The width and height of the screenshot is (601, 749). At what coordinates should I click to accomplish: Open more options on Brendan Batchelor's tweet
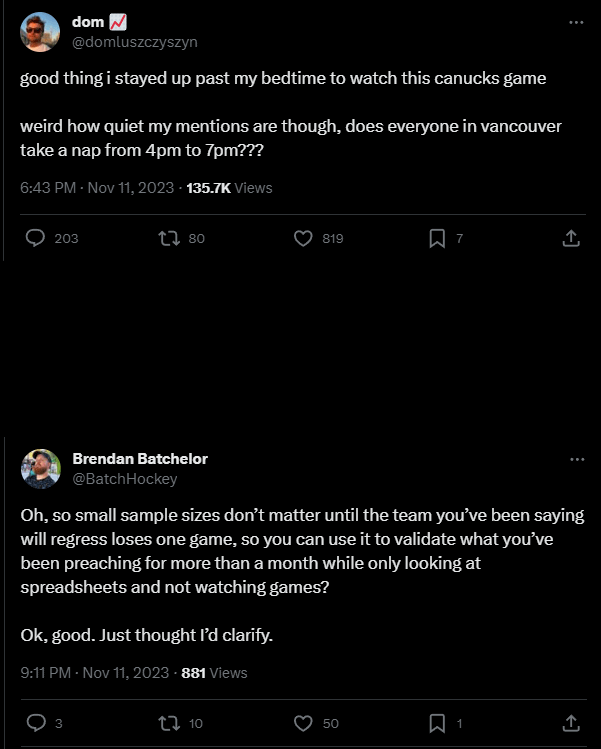click(x=576, y=459)
